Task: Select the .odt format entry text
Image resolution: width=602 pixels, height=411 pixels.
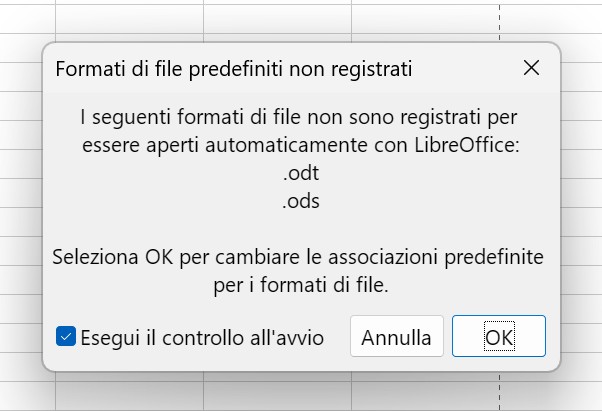Action: pyautogui.click(x=301, y=173)
